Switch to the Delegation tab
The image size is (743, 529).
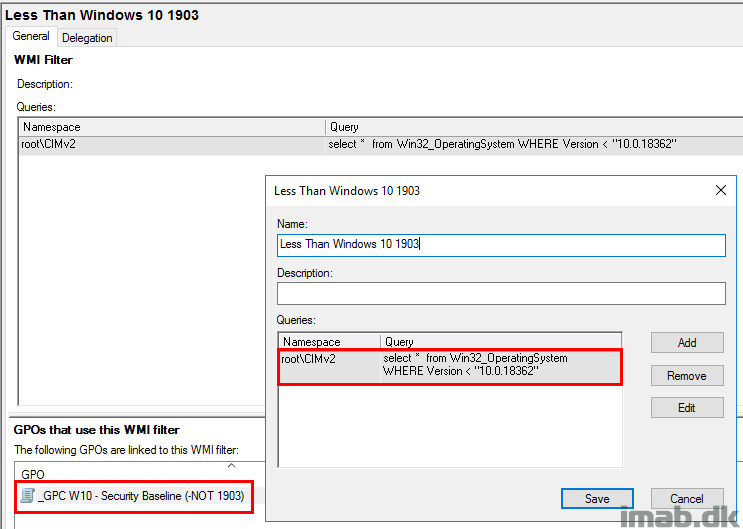(87, 38)
